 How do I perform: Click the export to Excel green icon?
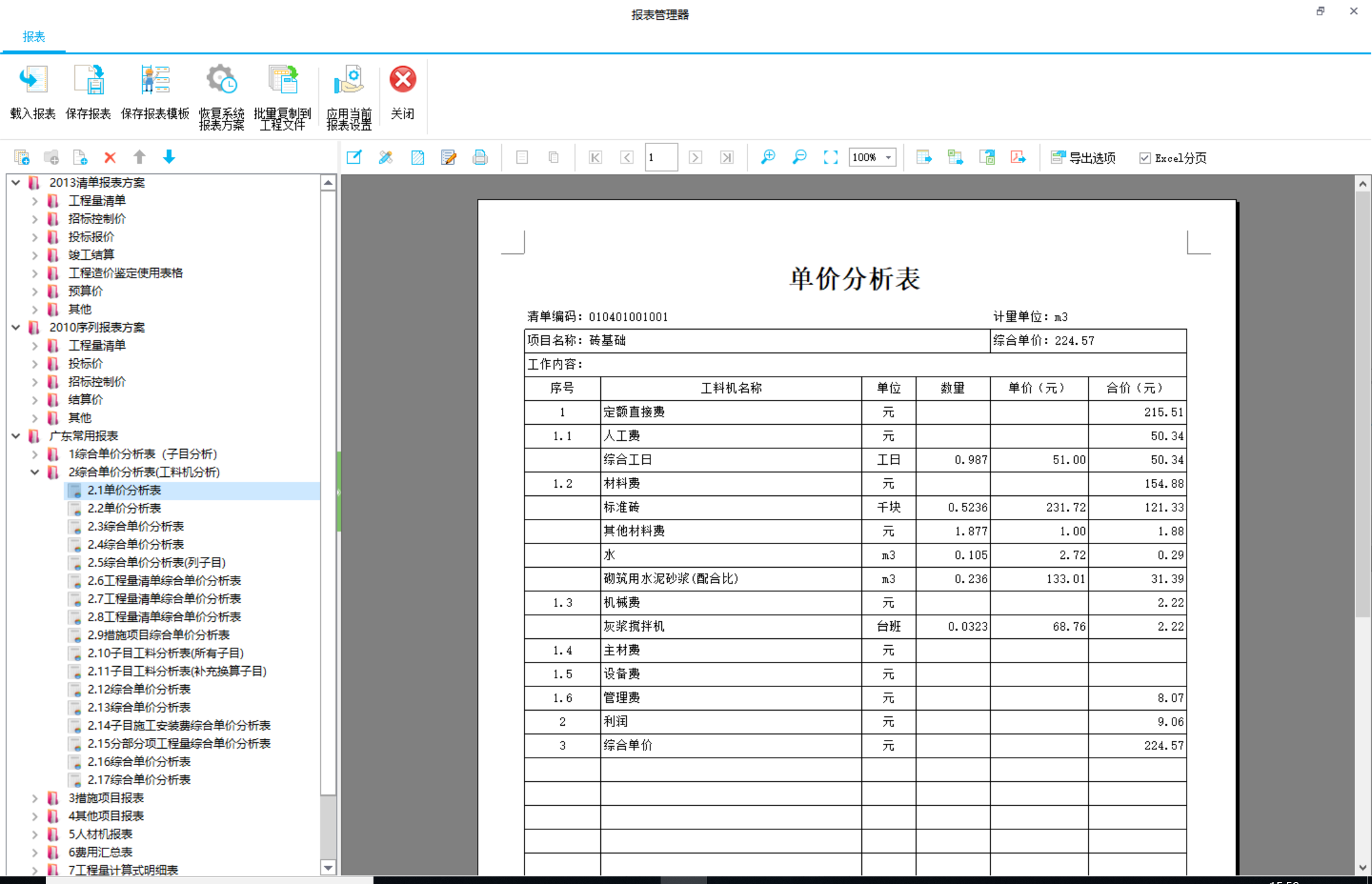point(955,157)
